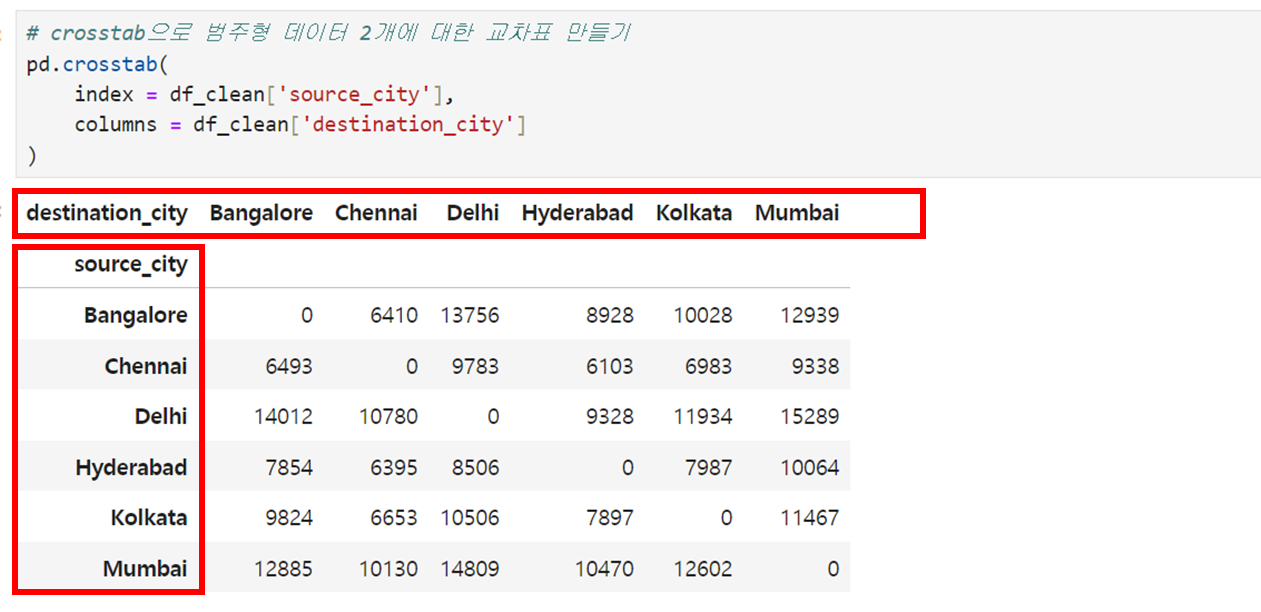The image size is (1261, 612).
Task: Select the Chennai column header
Action: 376,213
